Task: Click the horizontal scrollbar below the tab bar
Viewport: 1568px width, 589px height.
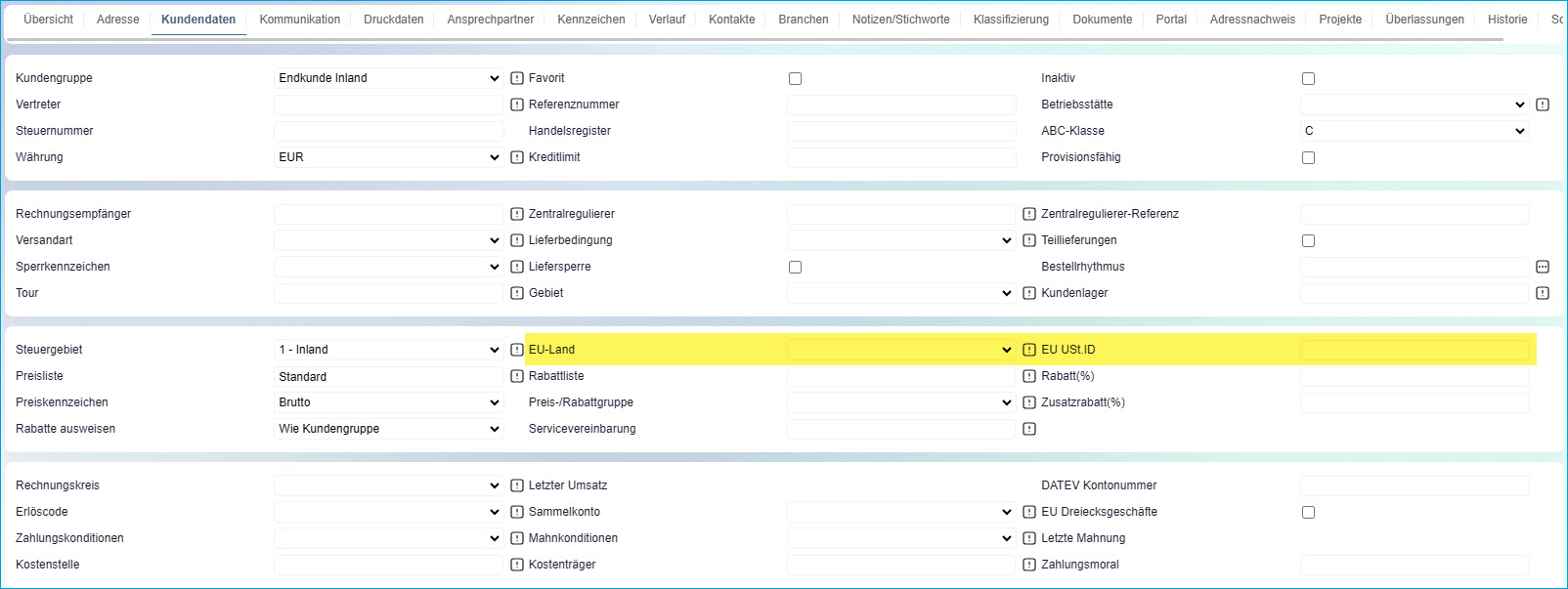Action: 753,40
